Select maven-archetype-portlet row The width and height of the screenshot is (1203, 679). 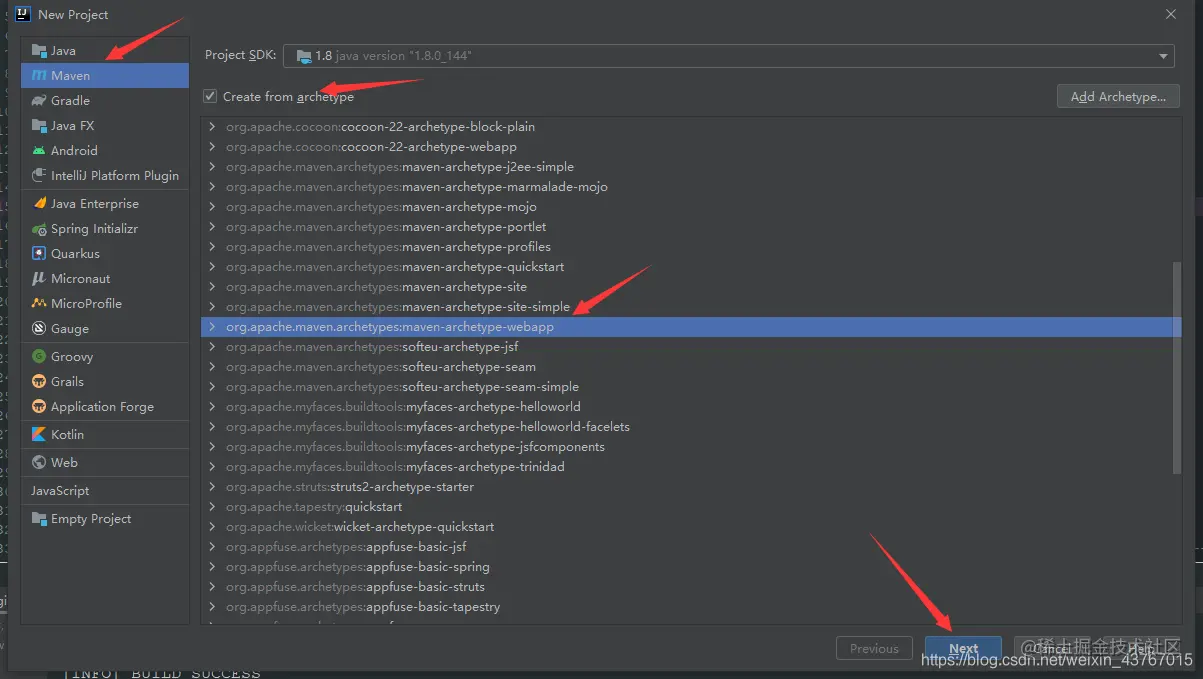690,227
